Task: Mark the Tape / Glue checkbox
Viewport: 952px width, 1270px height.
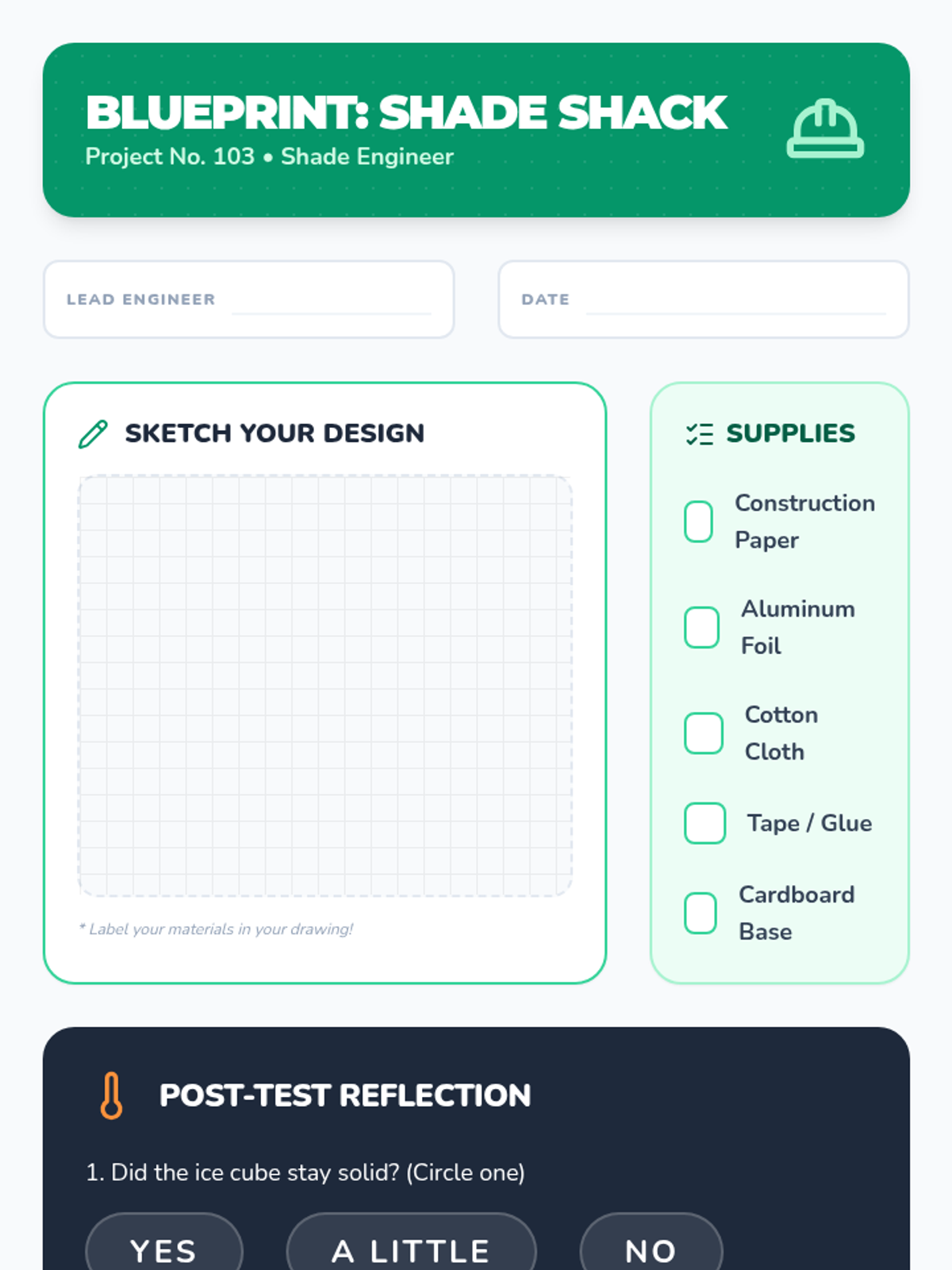Action: pos(705,823)
